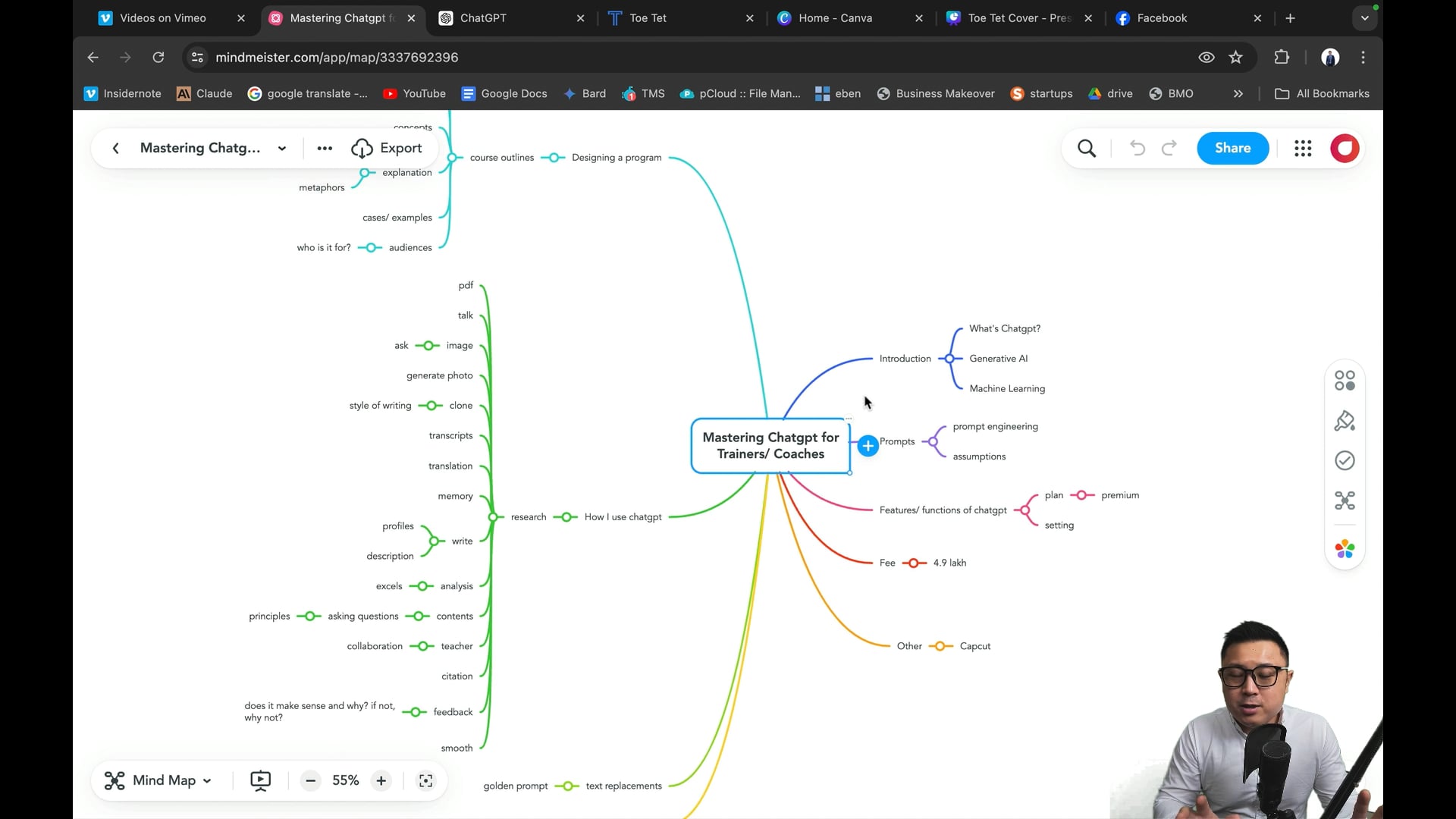
Task: Show all Chrome tabs dropdown
Action: click(1365, 18)
